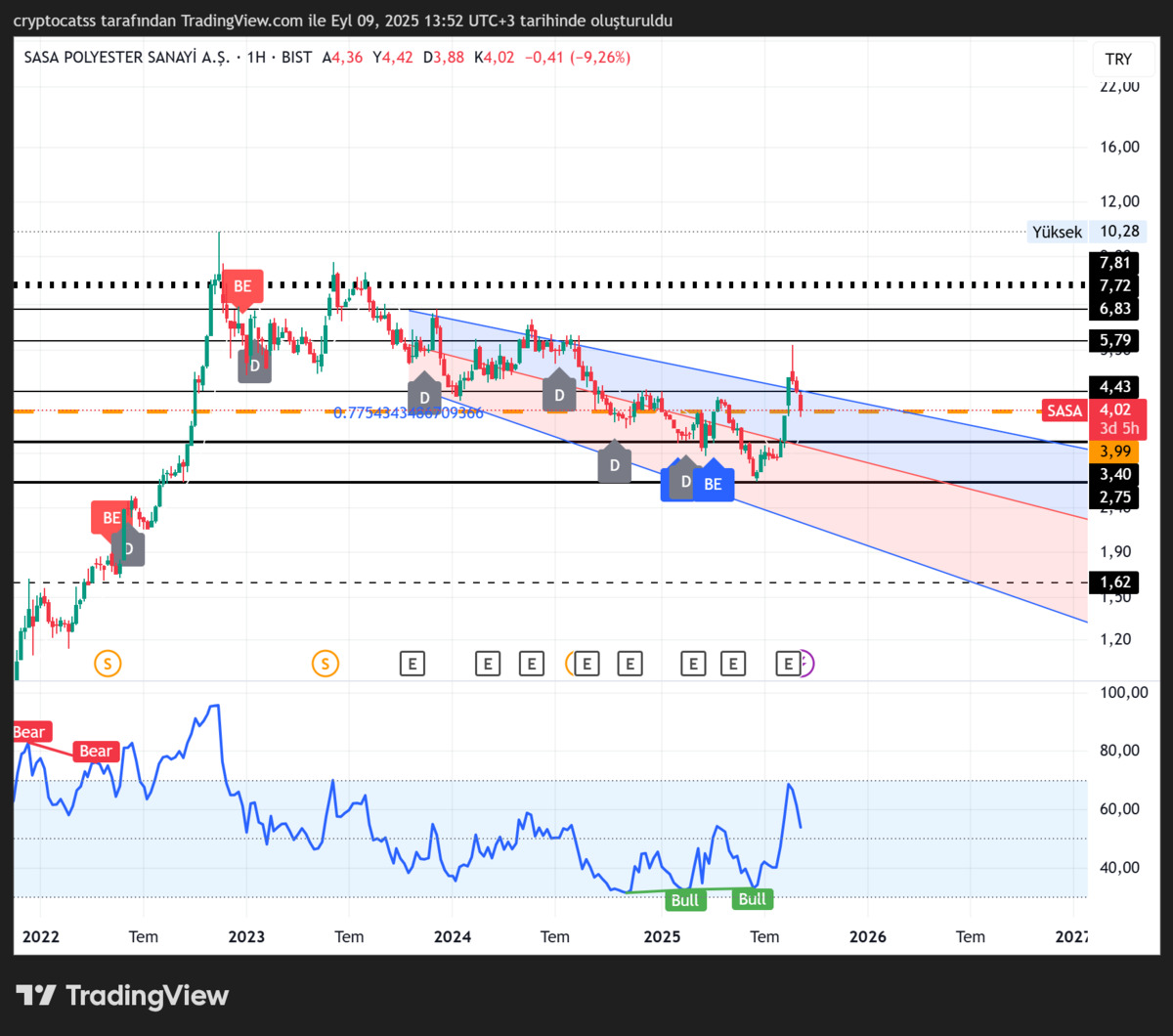
Task: Click the 16,00 price axis value
Action: pos(1119,147)
